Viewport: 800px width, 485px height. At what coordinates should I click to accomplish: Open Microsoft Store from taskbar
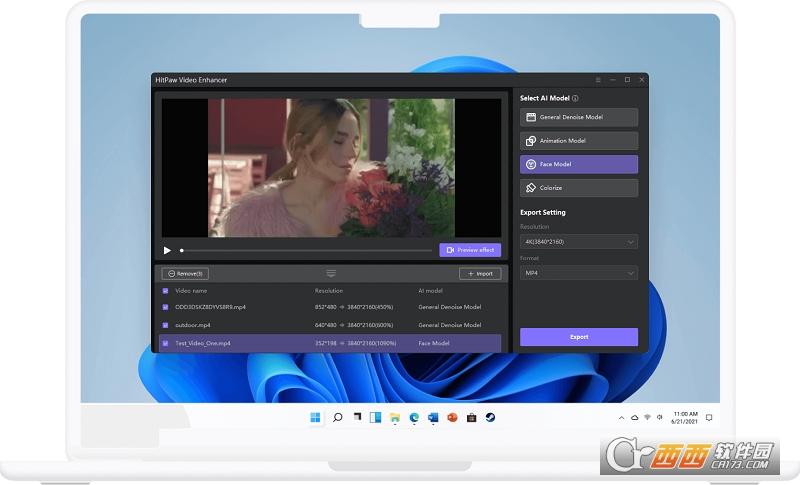471,418
